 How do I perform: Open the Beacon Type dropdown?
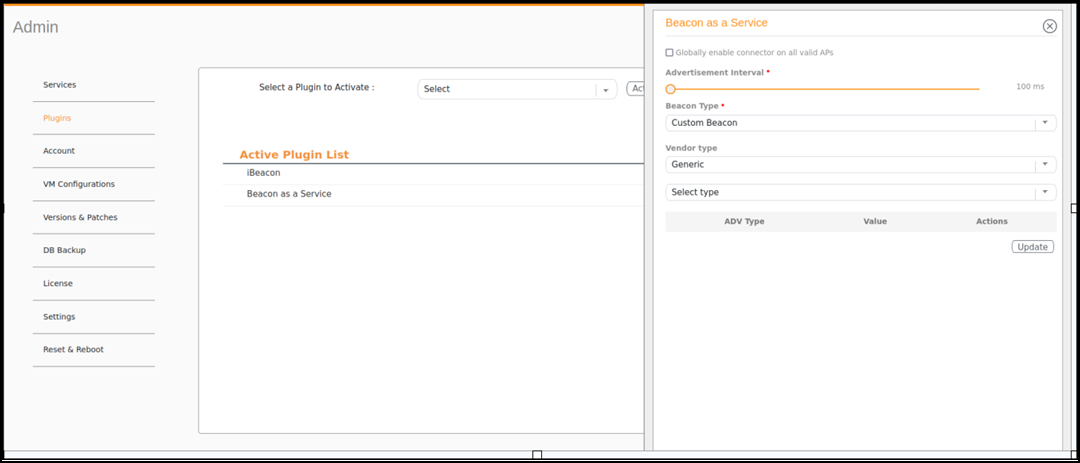point(860,123)
